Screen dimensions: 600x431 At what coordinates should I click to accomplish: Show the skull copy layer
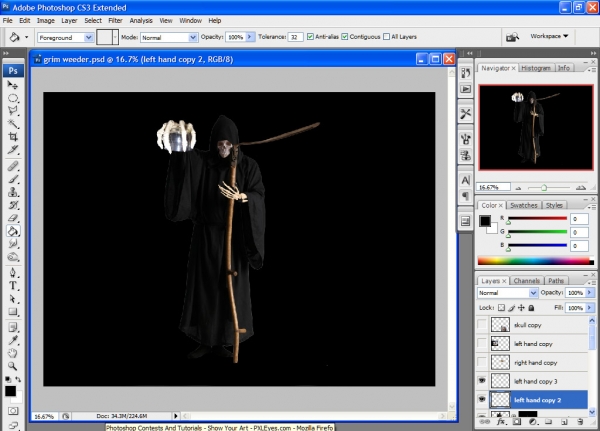tap(482, 325)
